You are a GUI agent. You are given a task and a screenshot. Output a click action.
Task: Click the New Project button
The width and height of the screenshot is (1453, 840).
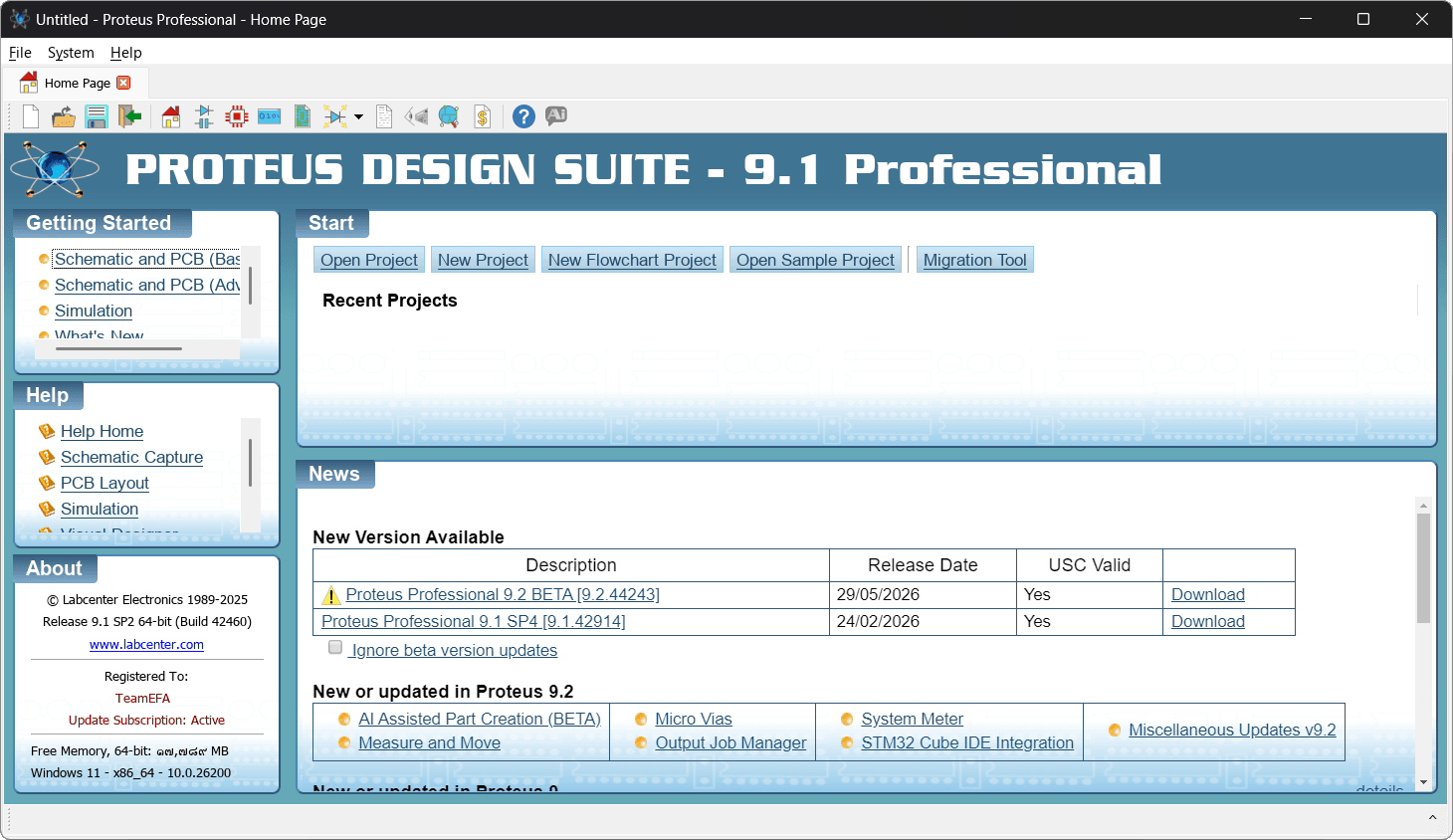[x=483, y=260]
